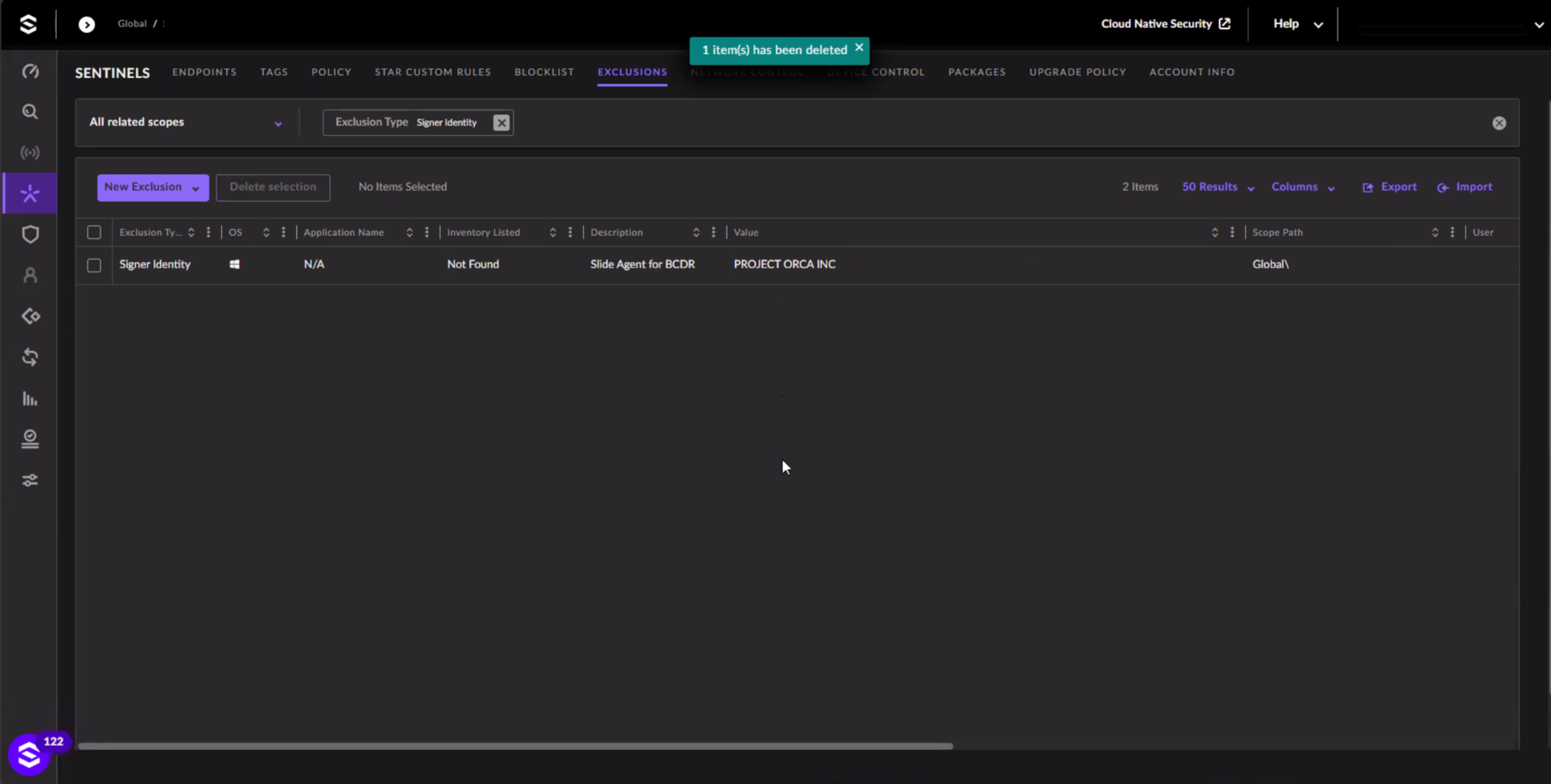The height and width of the screenshot is (784, 1551).
Task: Open the Ranger broadcast icon in sidebar
Action: (30, 152)
